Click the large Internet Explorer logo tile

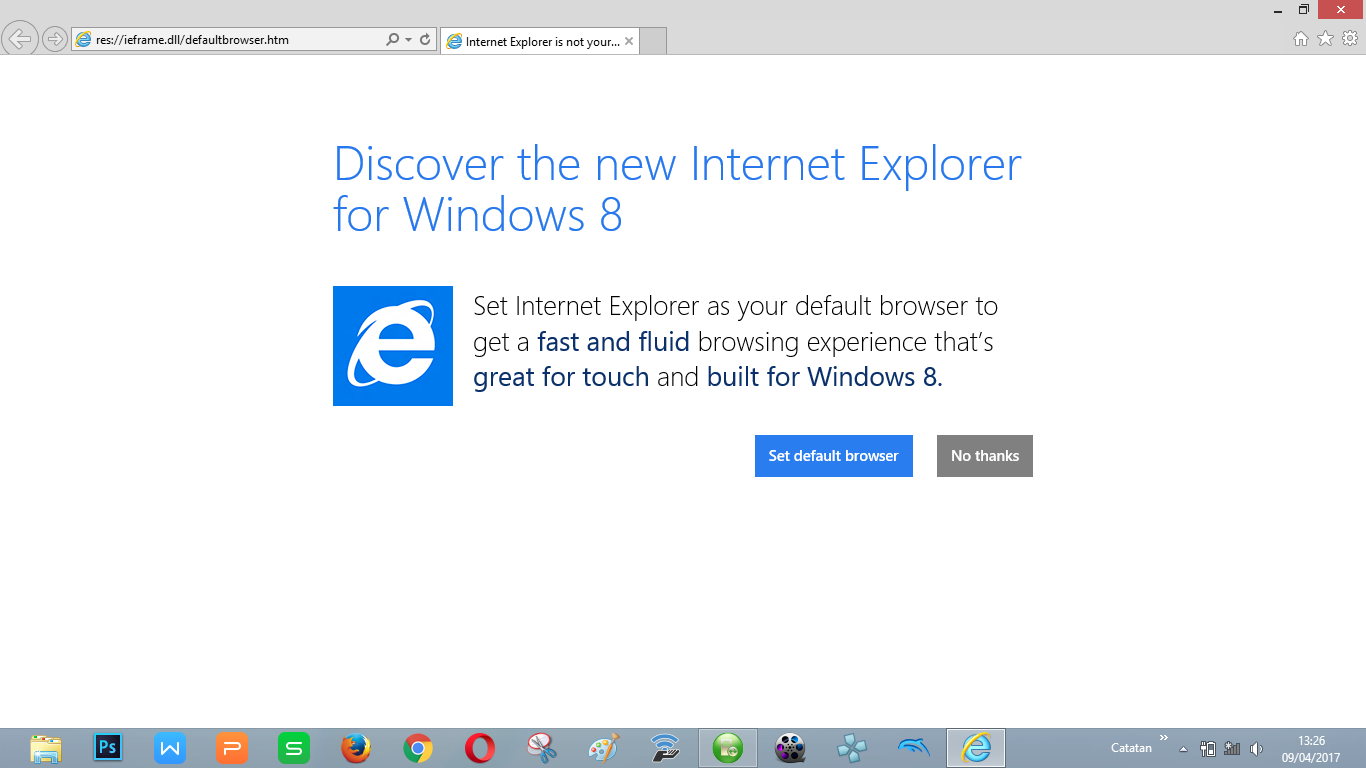pyautogui.click(x=393, y=346)
